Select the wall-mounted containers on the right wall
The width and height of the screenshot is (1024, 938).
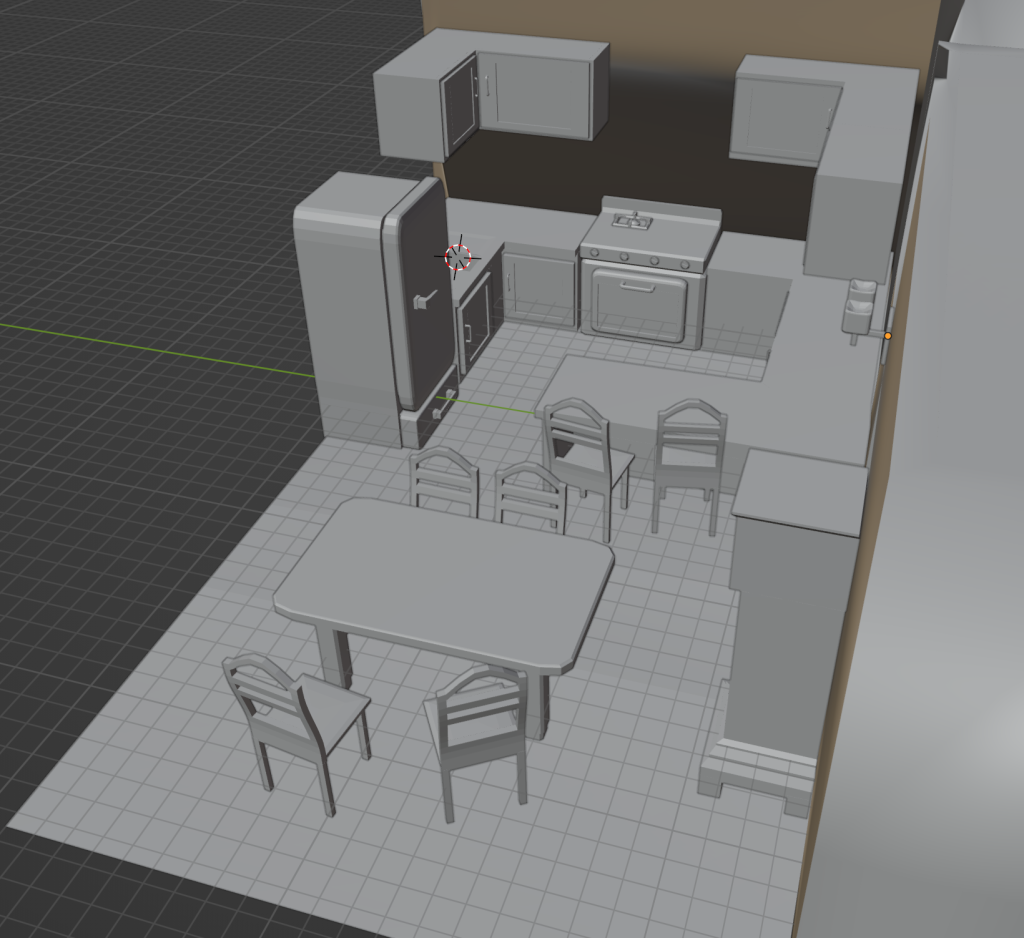861,308
